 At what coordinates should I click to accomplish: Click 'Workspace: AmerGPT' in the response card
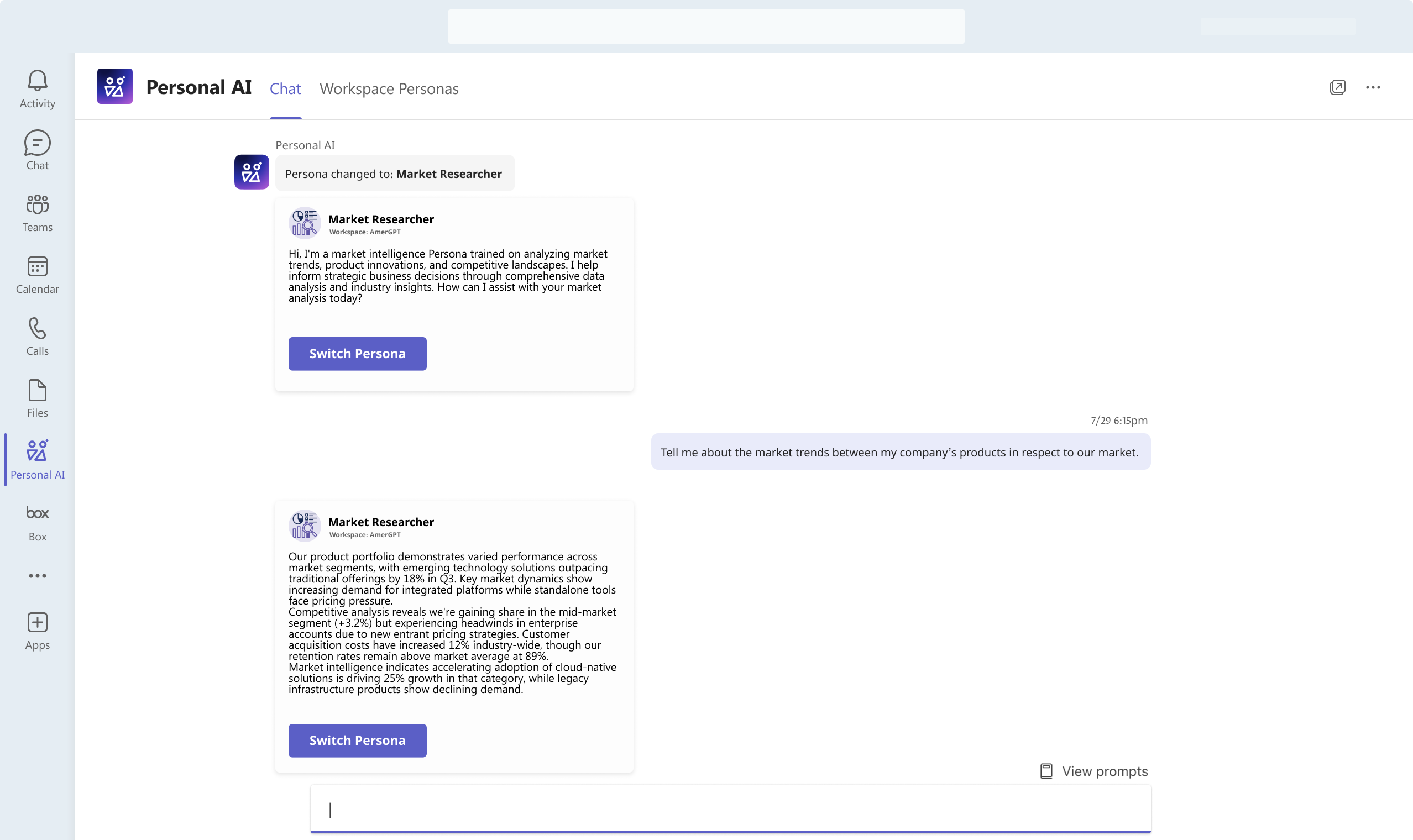pyautogui.click(x=364, y=535)
